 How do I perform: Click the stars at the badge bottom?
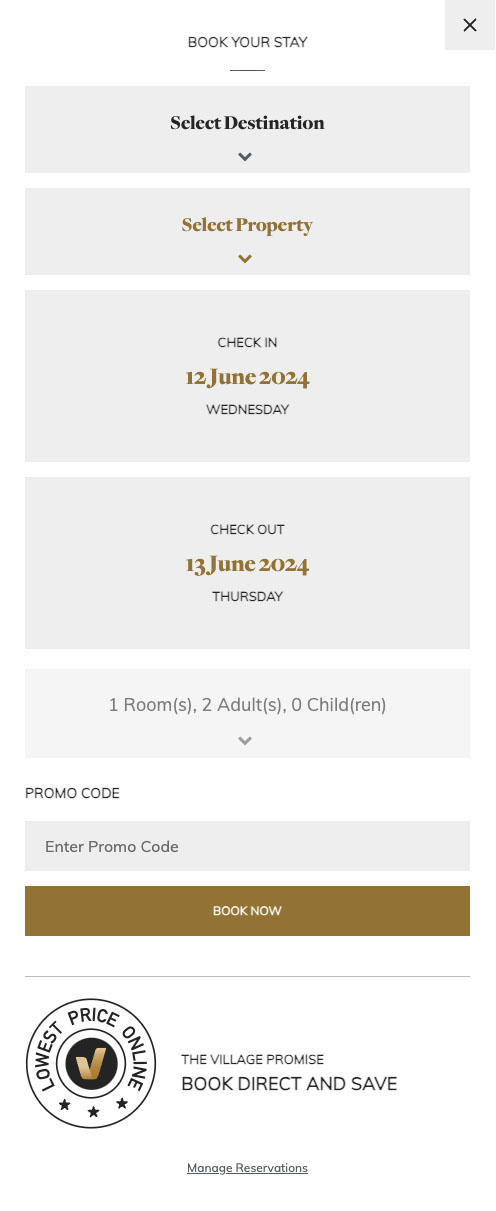tap(93, 1107)
